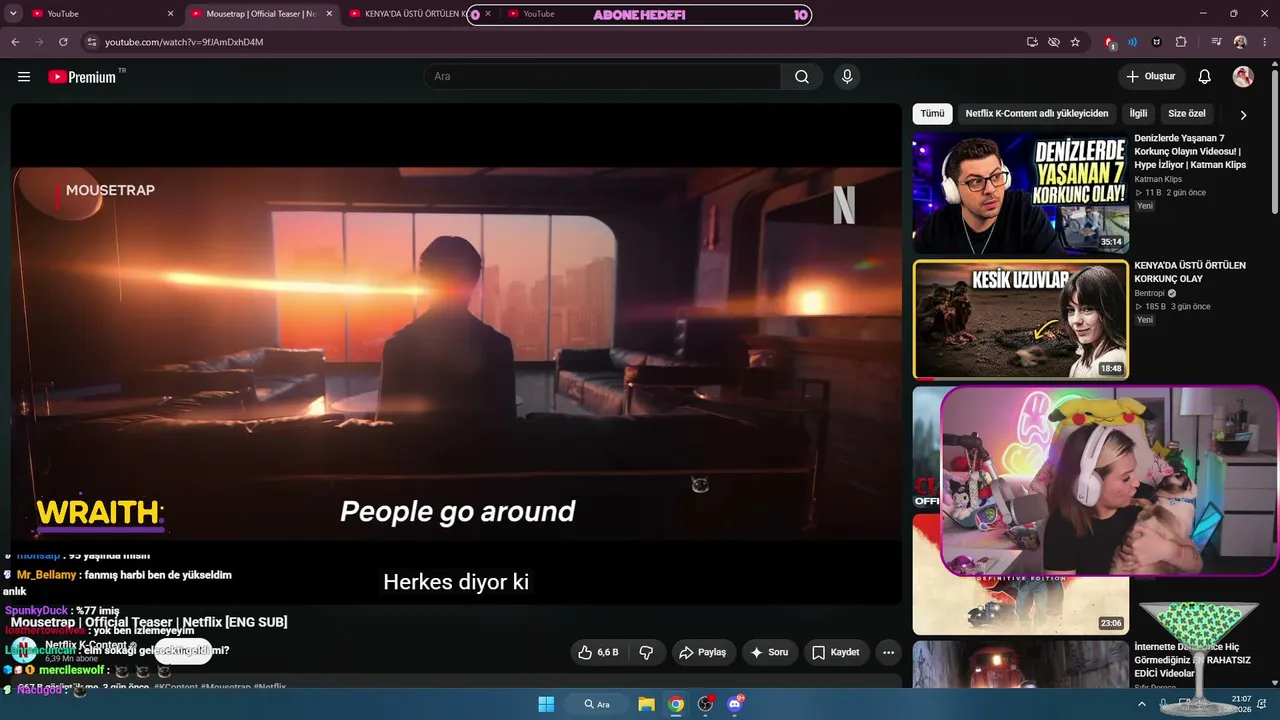The image size is (1280, 720).
Task: Open the blue sound wave extension
Action: pos(1133,42)
